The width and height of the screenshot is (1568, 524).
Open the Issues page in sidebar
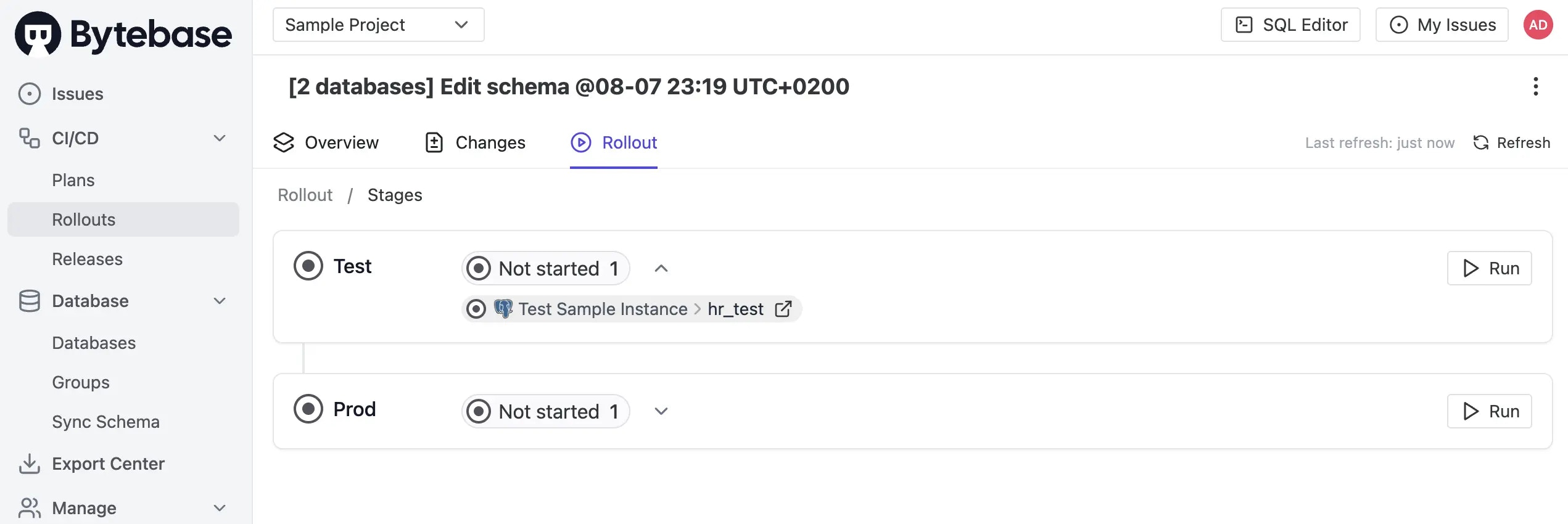(x=77, y=94)
